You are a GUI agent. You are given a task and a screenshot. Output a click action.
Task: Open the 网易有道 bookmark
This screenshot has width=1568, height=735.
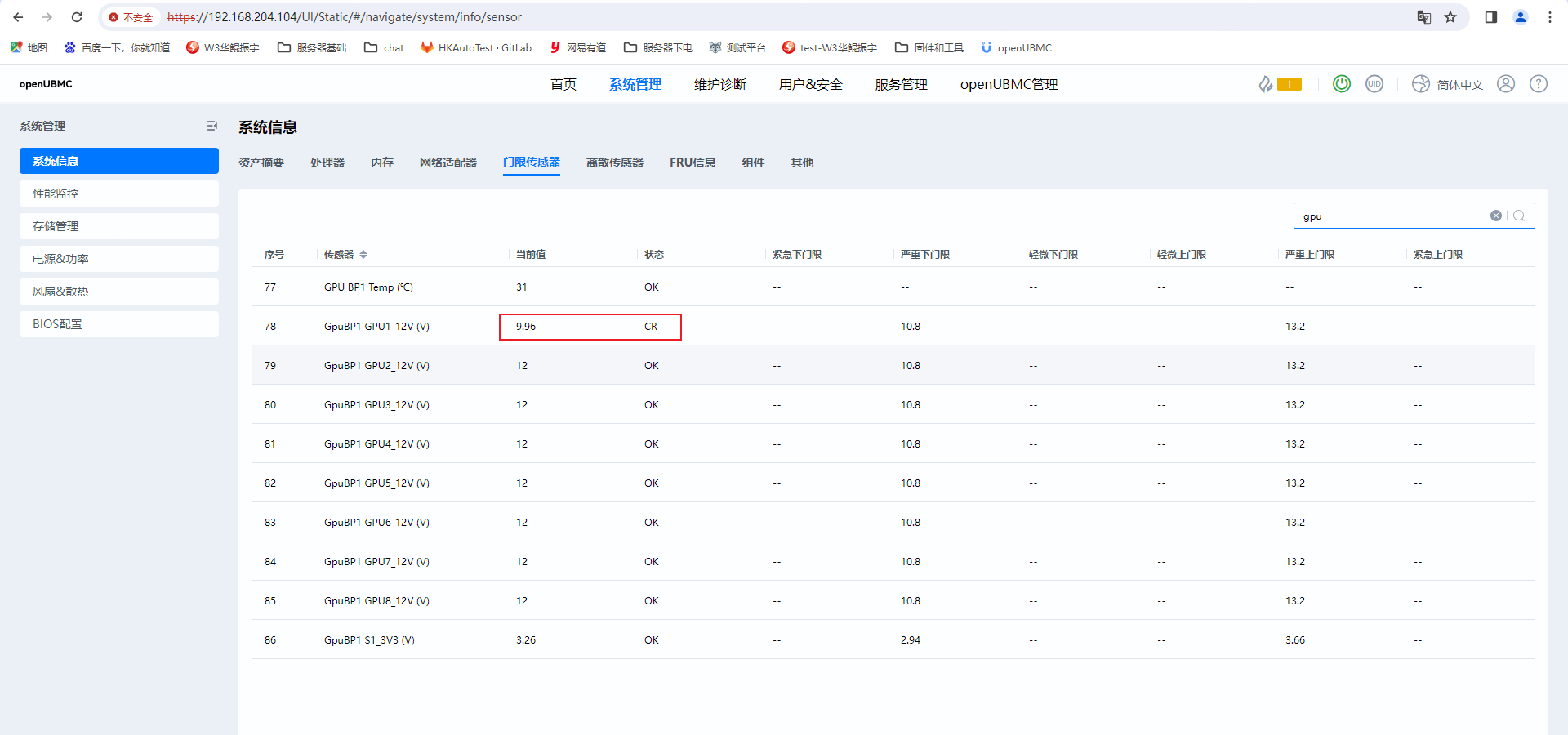(578, 47)
